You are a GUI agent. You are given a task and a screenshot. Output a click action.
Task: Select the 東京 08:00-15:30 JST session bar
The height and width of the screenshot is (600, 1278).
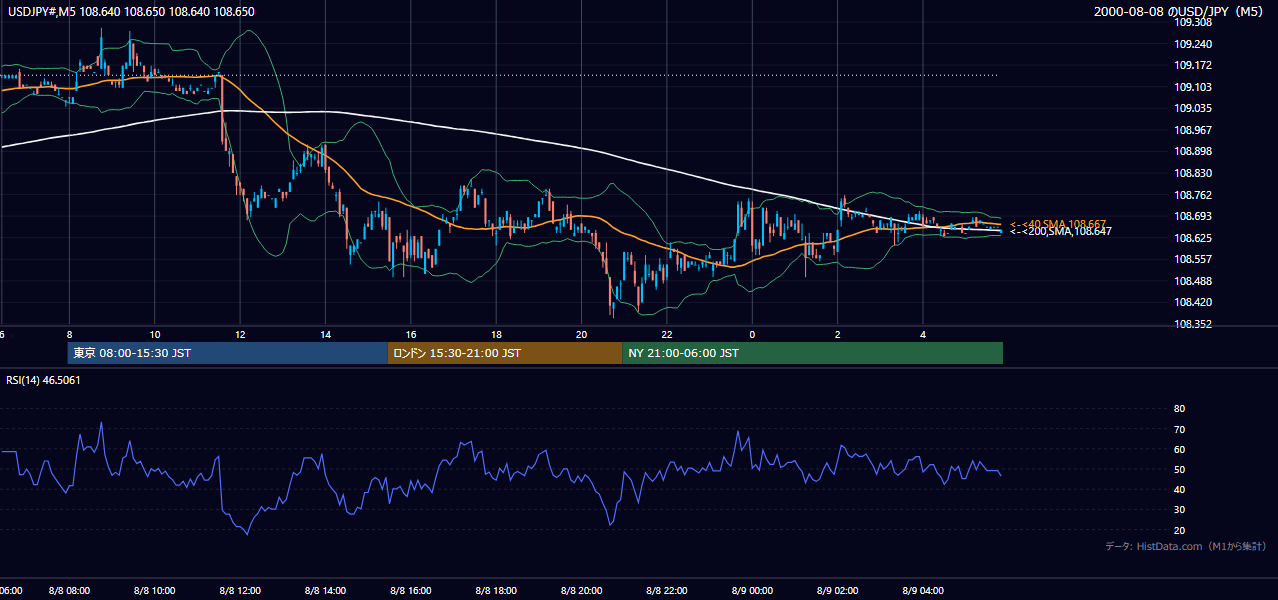tap(228, 353)
